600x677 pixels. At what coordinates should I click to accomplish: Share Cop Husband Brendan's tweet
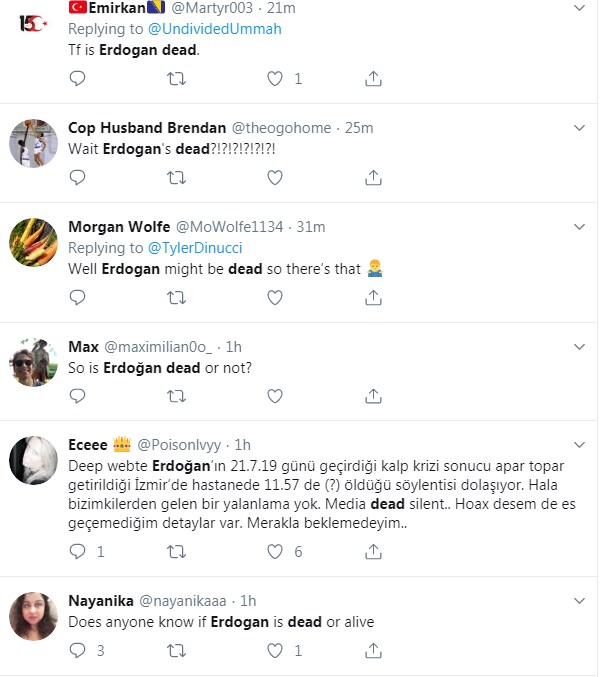click(x=373, y=177)
